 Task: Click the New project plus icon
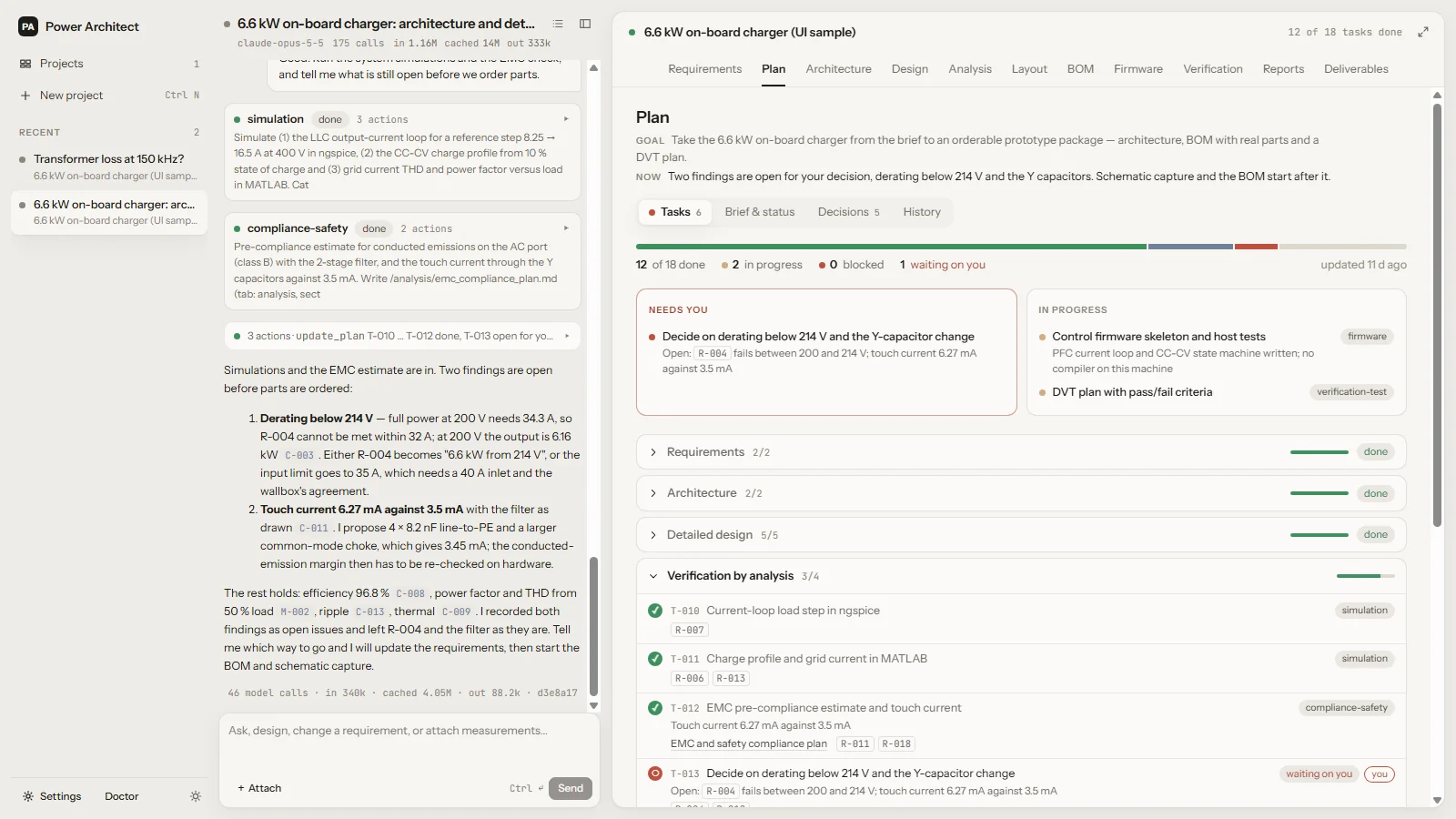(x=25, y=96)
